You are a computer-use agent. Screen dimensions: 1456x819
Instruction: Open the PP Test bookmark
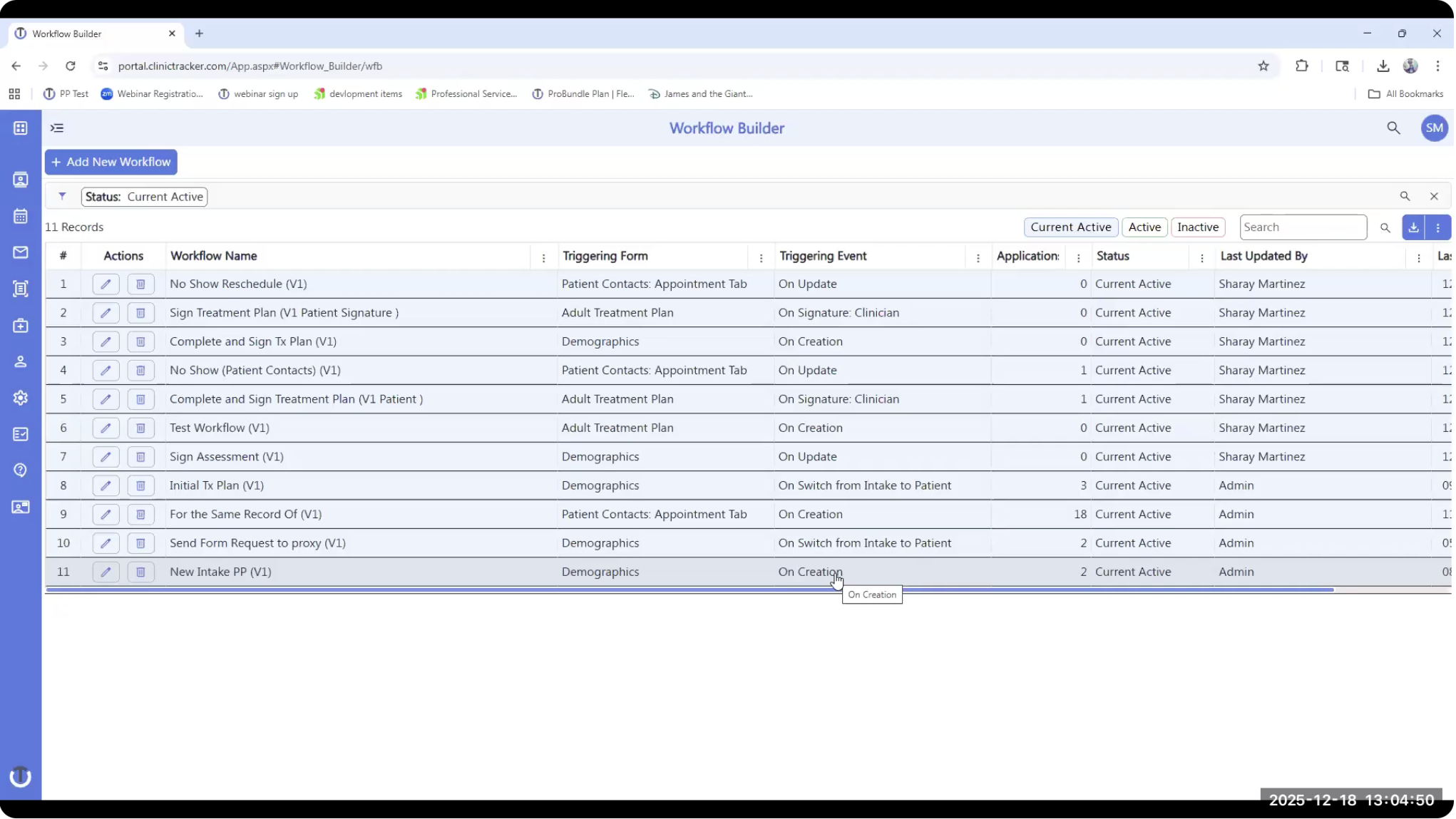coord(65,93)
